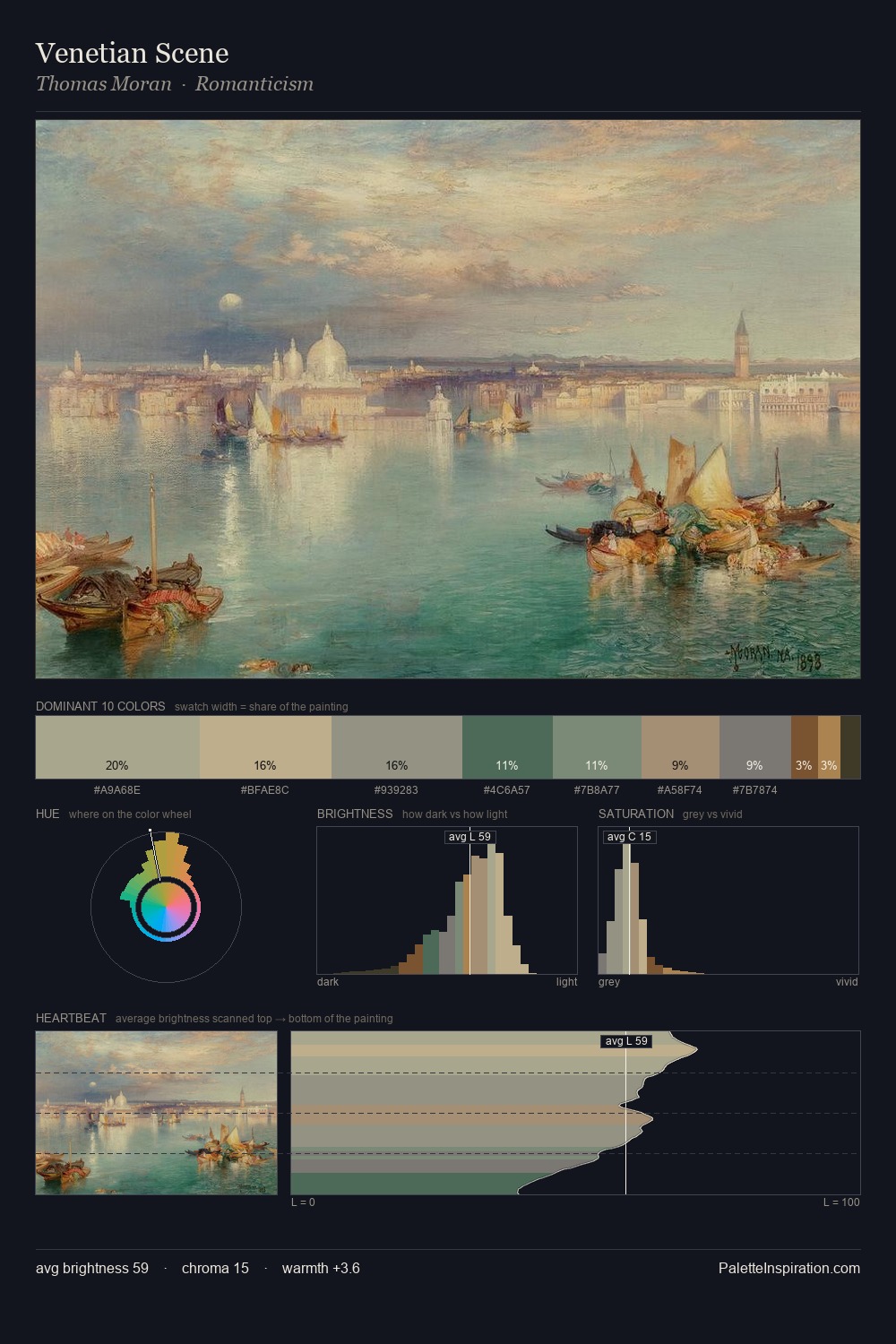Click the "grey vs vivid" caption

pyautogui.click(x=712, y=814)
